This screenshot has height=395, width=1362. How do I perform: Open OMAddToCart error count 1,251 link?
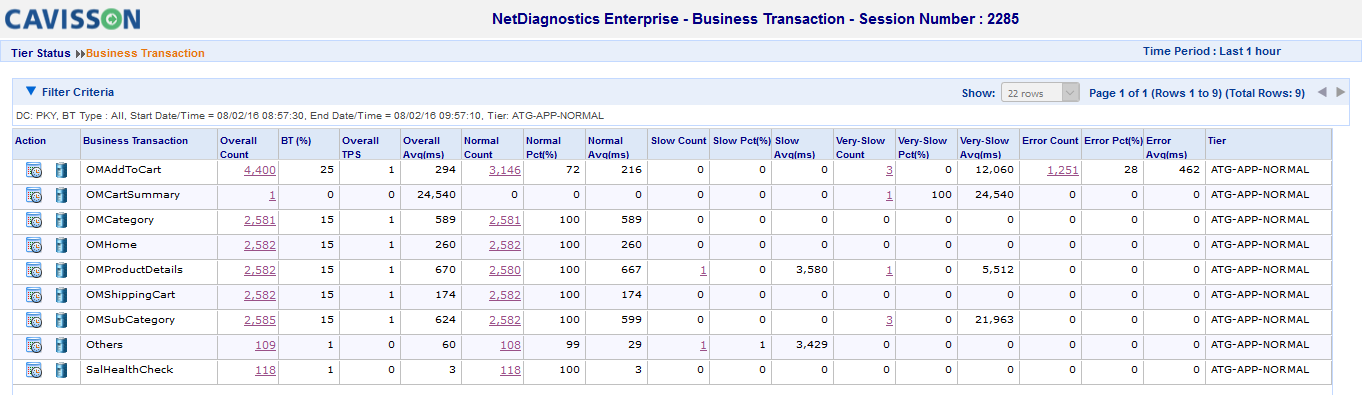tap(1063, 171)
